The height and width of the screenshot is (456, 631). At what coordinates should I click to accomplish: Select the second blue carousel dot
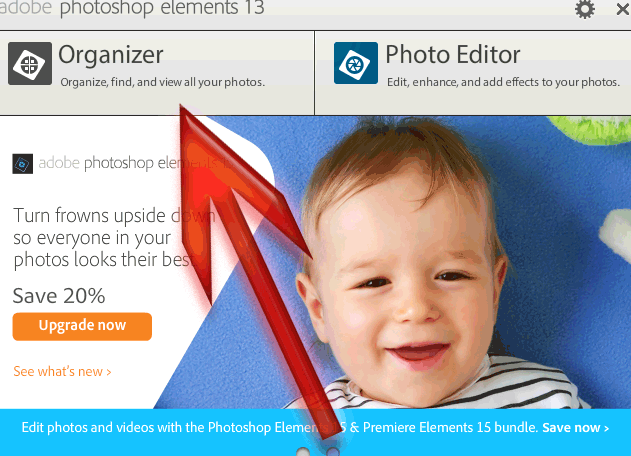332,452
